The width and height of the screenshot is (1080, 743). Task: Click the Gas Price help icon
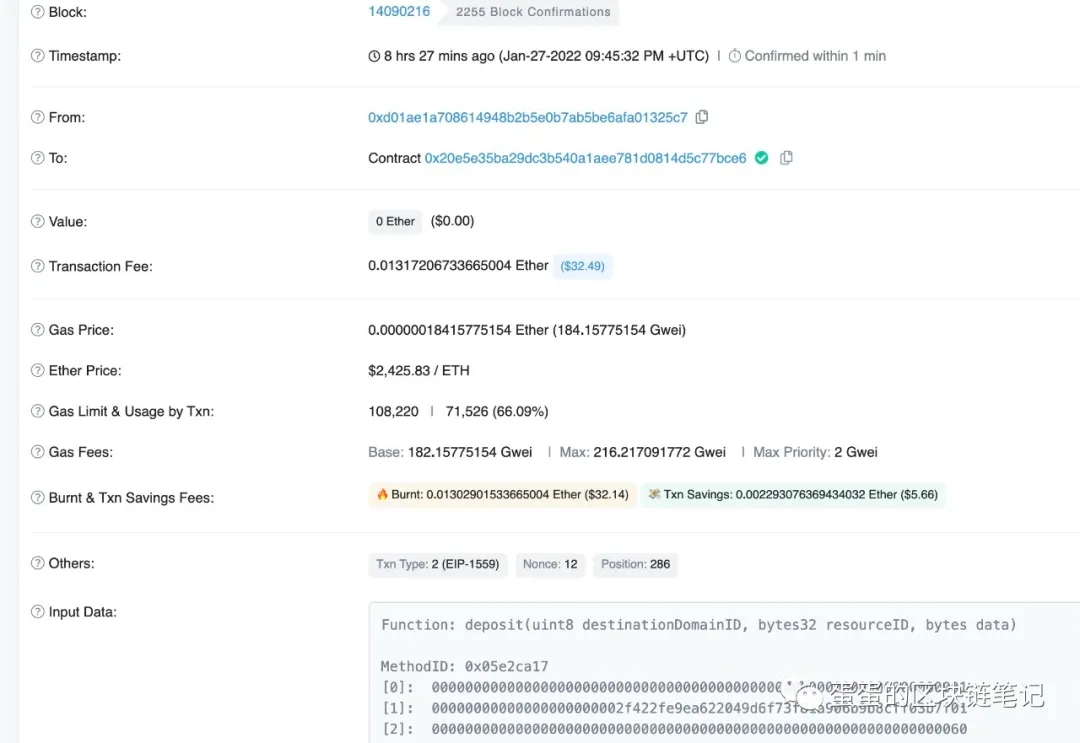click(x=35, y=329)
